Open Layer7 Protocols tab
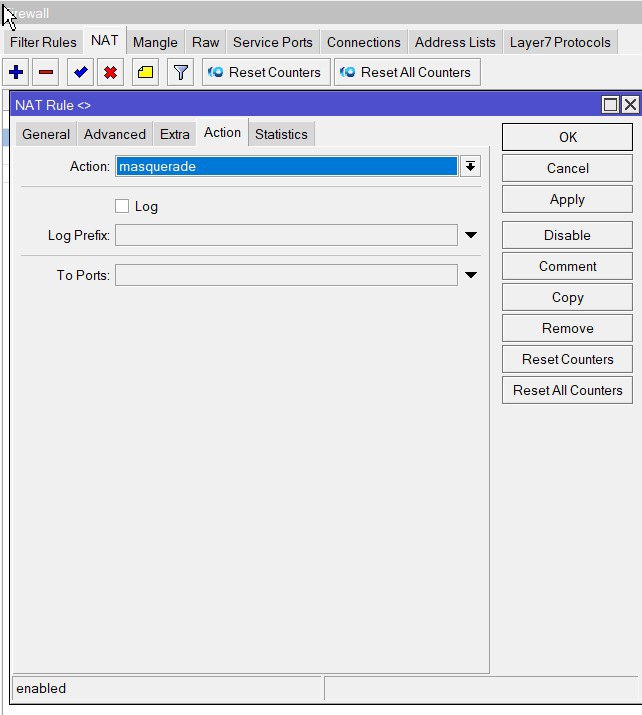The image size is (642, 715). pyautogui.click(x=560, y=42)
